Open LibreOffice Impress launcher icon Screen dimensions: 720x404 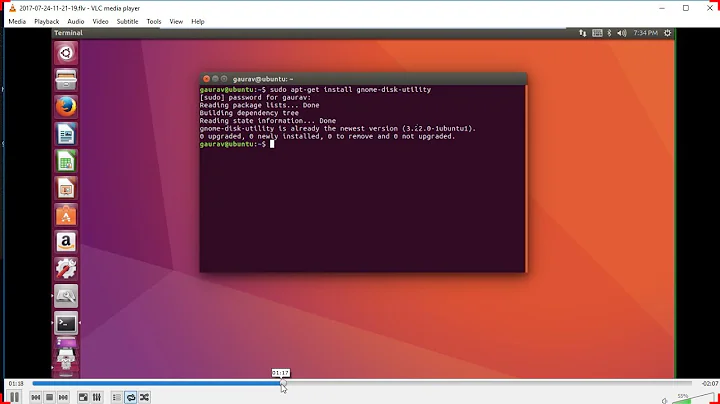point(66,188)
